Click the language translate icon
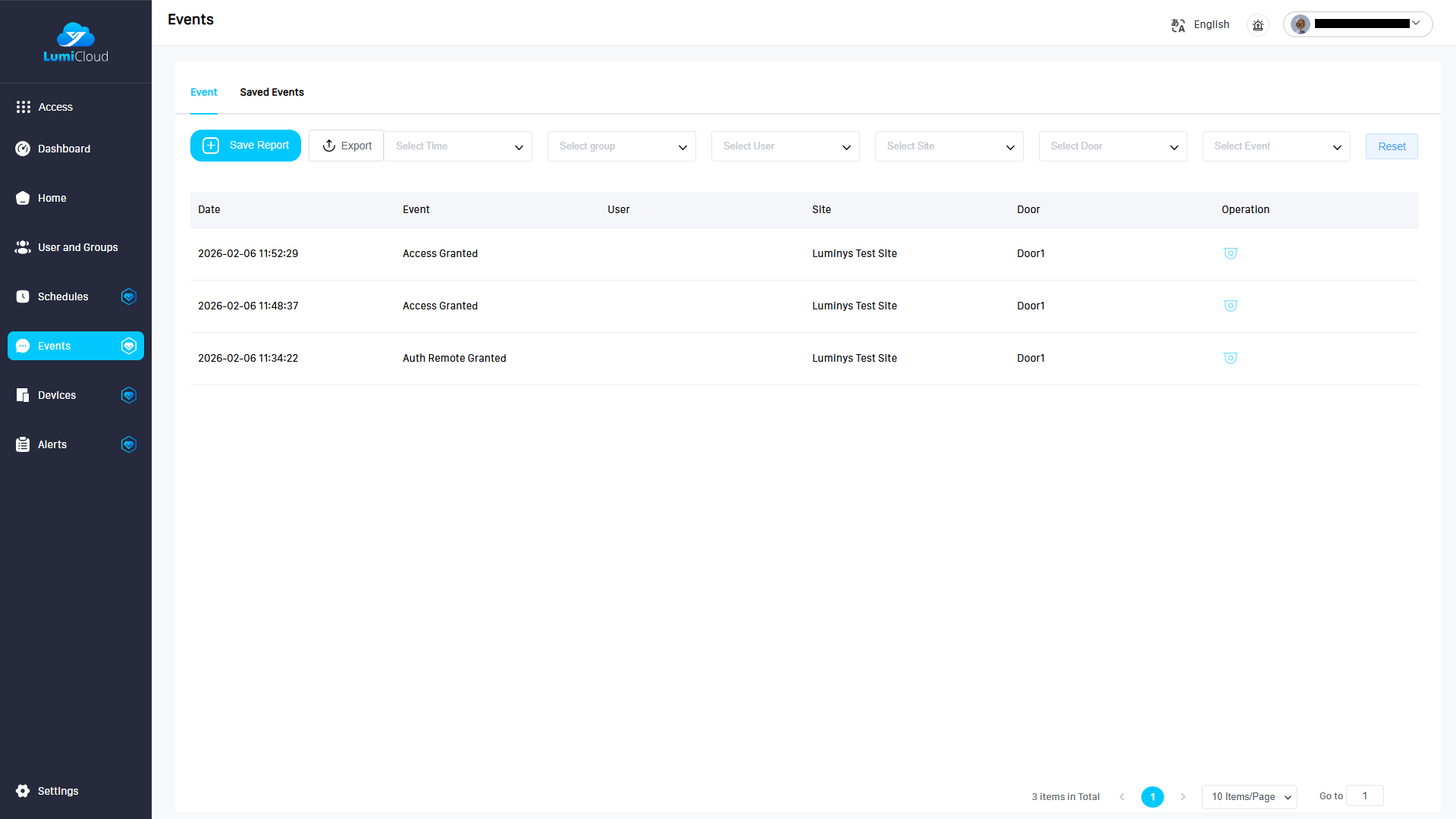1456x819 pixels. point(1178,25)
